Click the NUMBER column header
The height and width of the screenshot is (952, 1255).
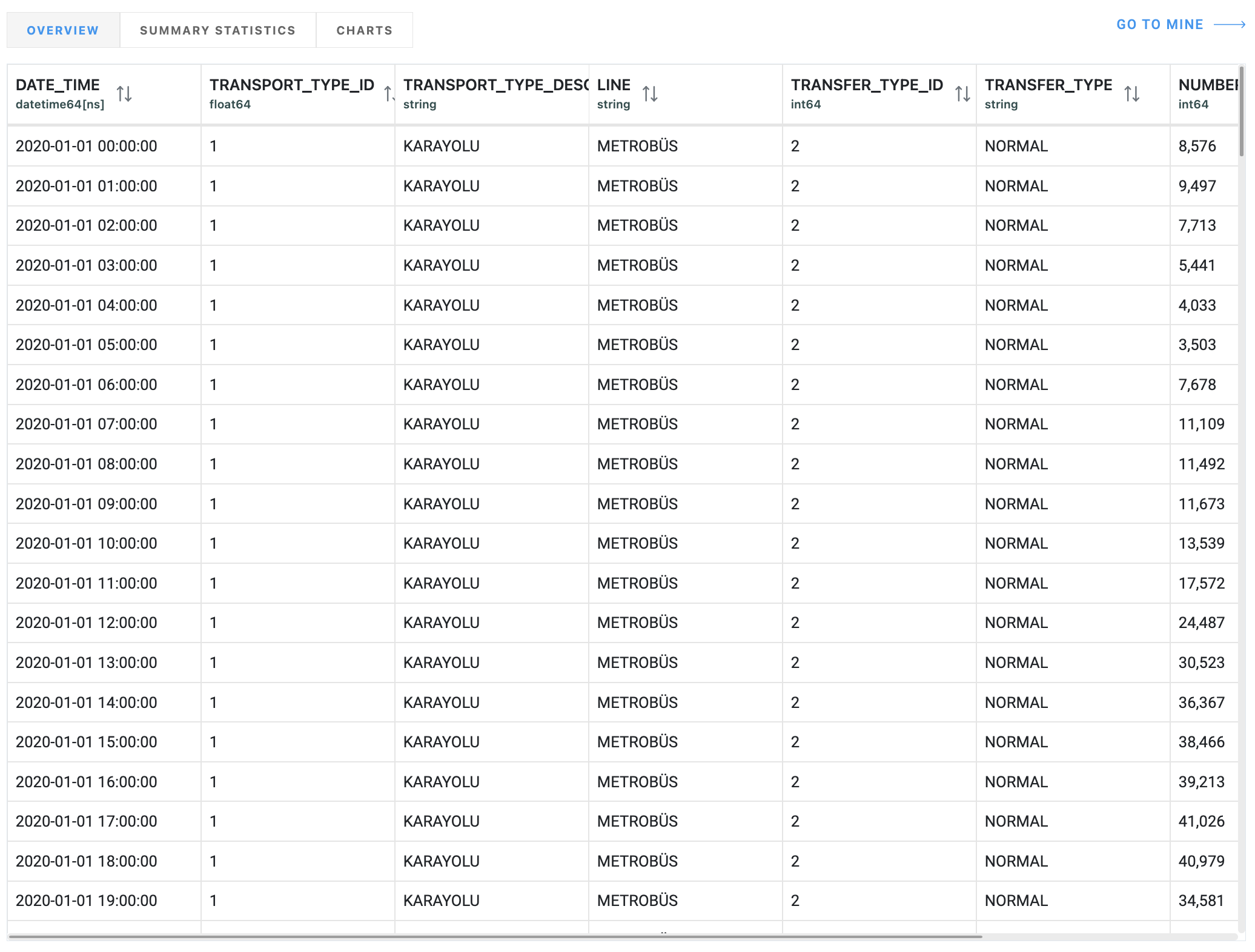click(x=1207, y=85)
